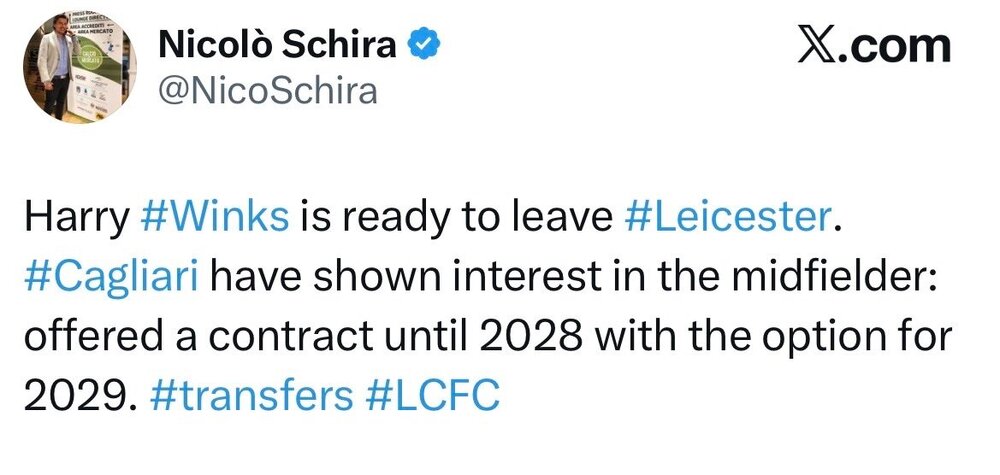Screen dimensions: 1000x475
Task: Open Nicolò Schira's profile avatar photo
Action: [80, 66]
